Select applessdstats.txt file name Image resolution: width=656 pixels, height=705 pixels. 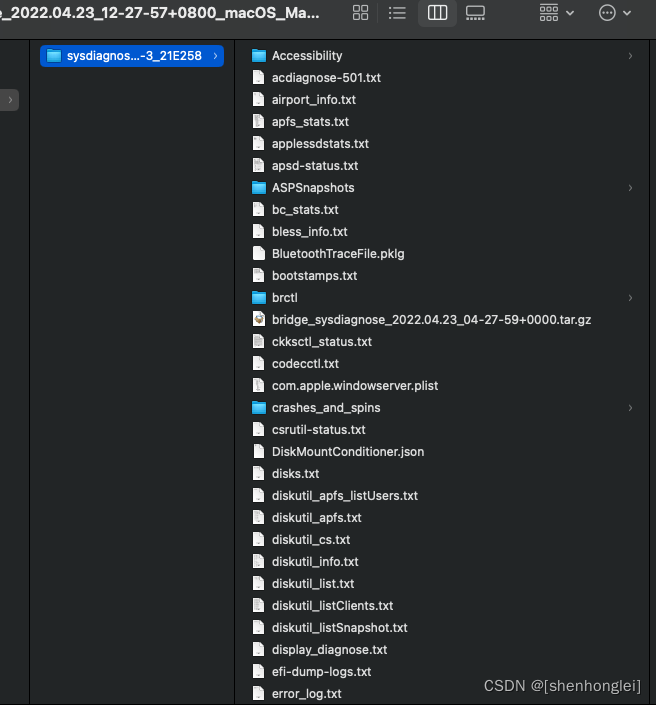point(320,144)
